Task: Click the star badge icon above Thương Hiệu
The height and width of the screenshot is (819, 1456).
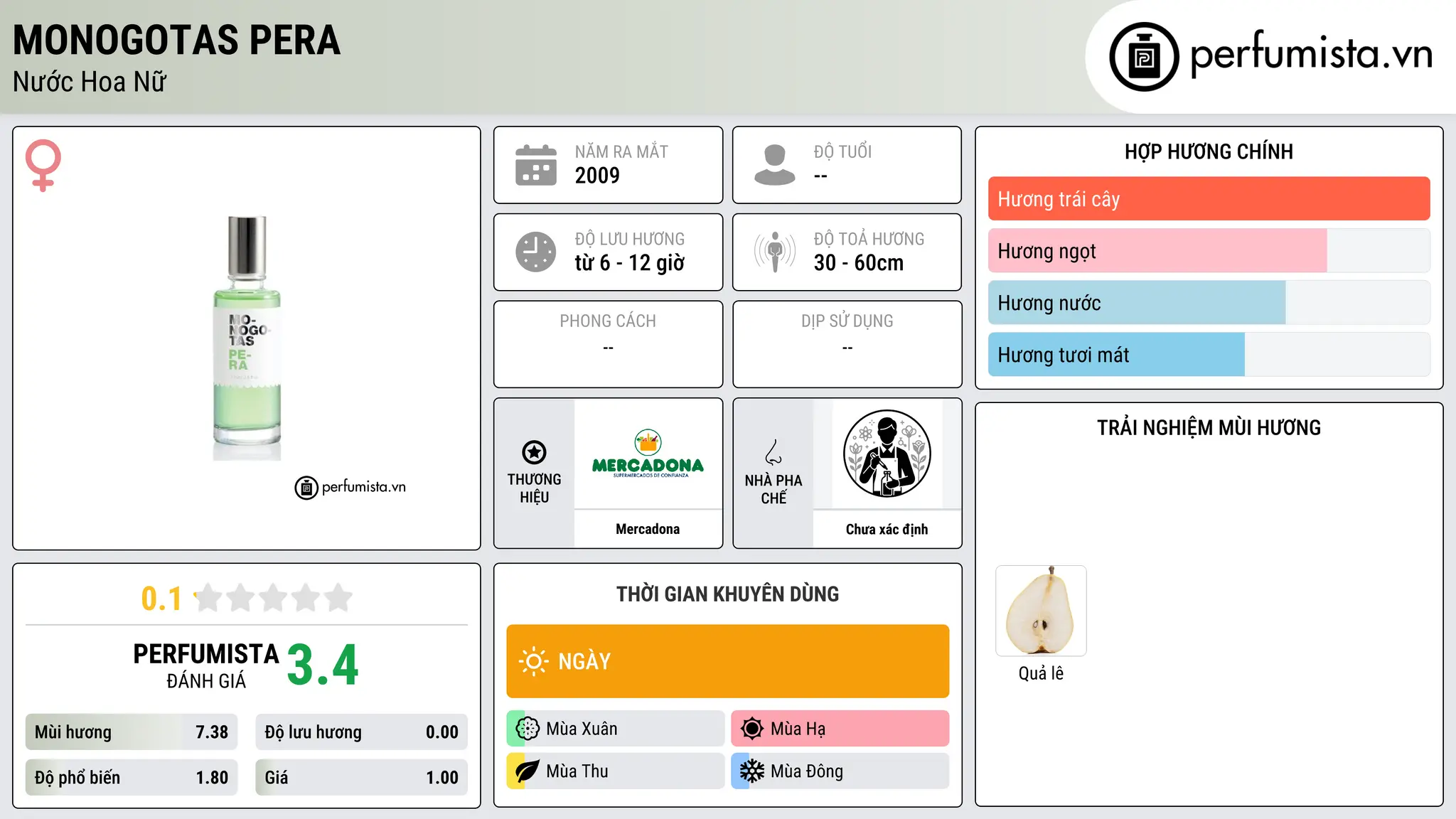Action: pyautogui.click(x=534, y=452)
